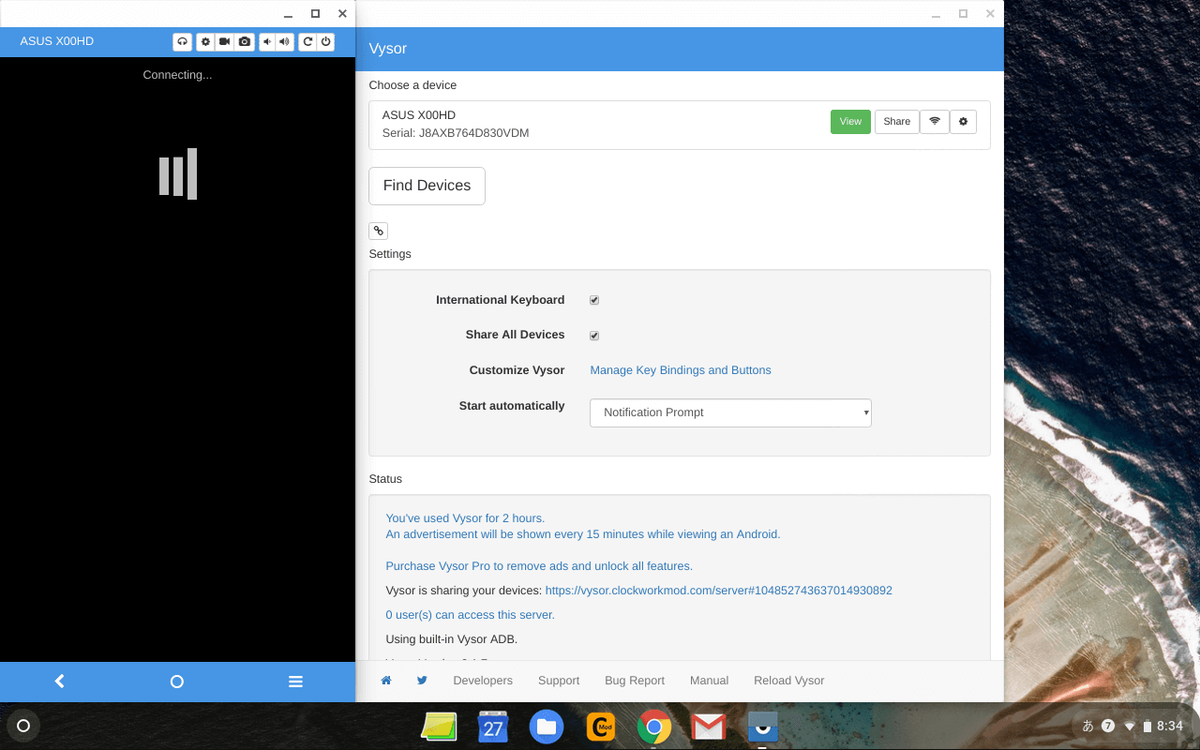Click the link icon above Settings
Image resolution: width=1200 pixels, height=750 pixels.
[378, 231]
